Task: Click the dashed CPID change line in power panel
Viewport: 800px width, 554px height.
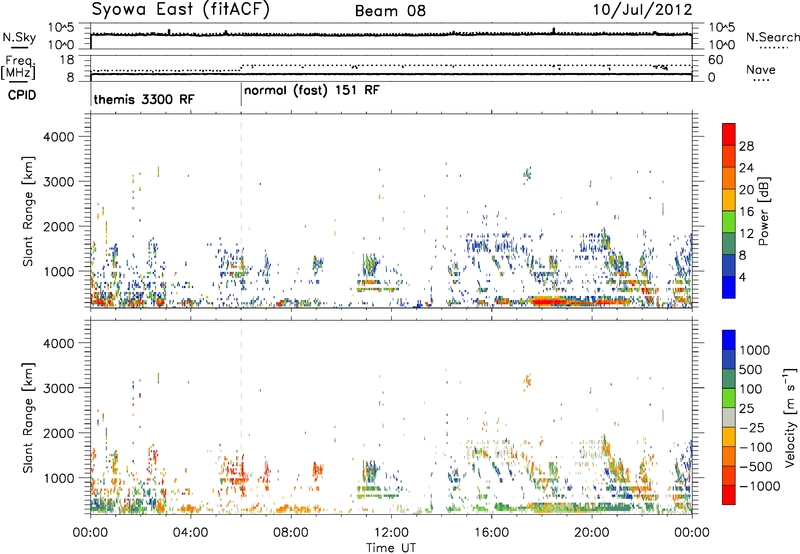Action: [241, 211]
